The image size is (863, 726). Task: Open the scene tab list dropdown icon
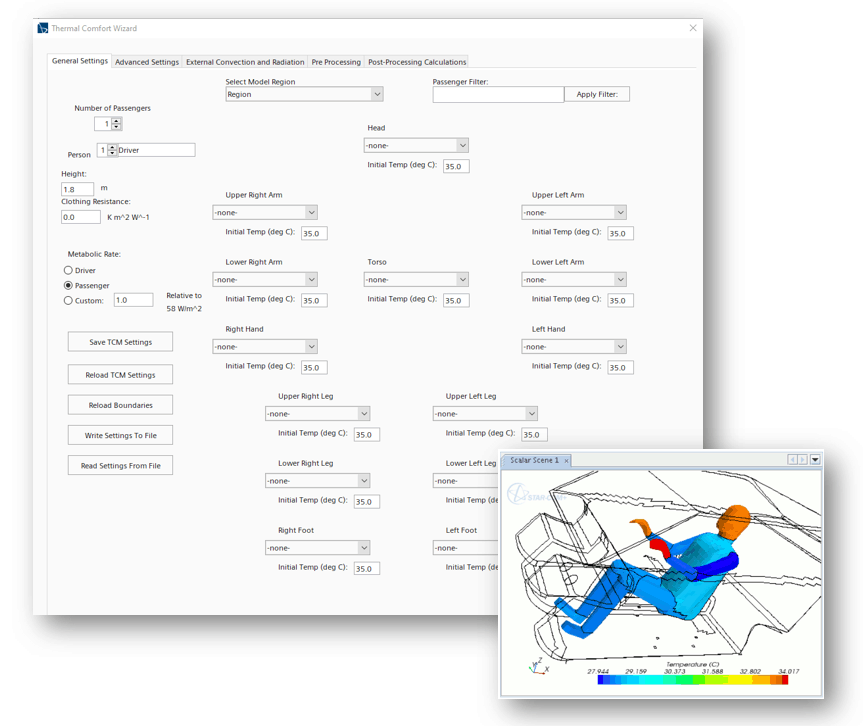click(815, 460)
